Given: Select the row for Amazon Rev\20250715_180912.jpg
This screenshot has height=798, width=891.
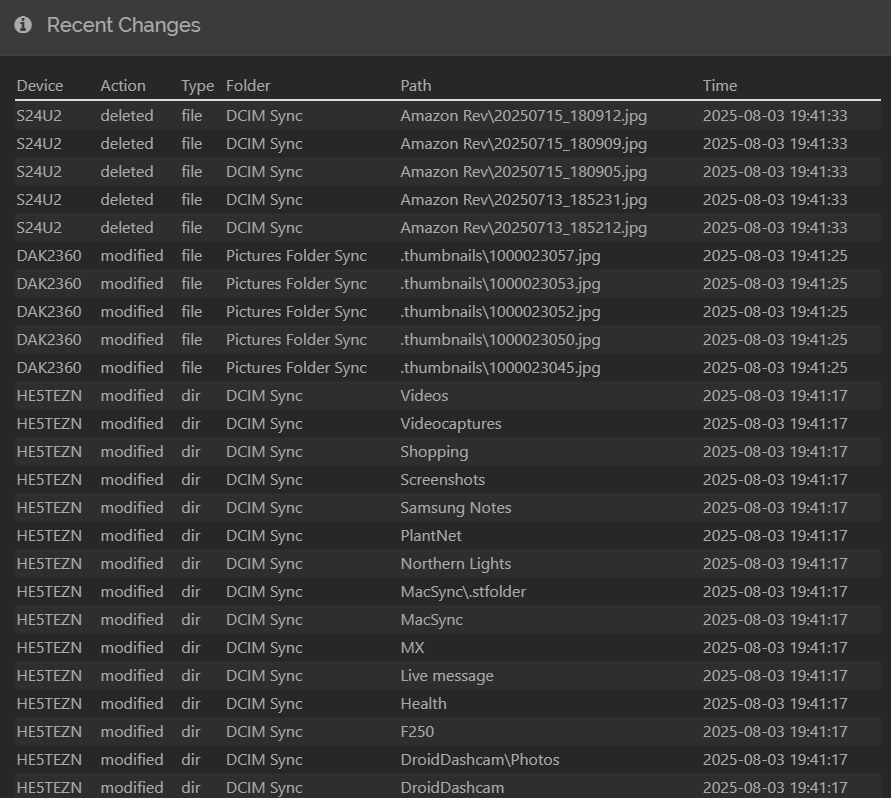Looking at the screenshot, I should pyautogui.click(x=448, y=115).
